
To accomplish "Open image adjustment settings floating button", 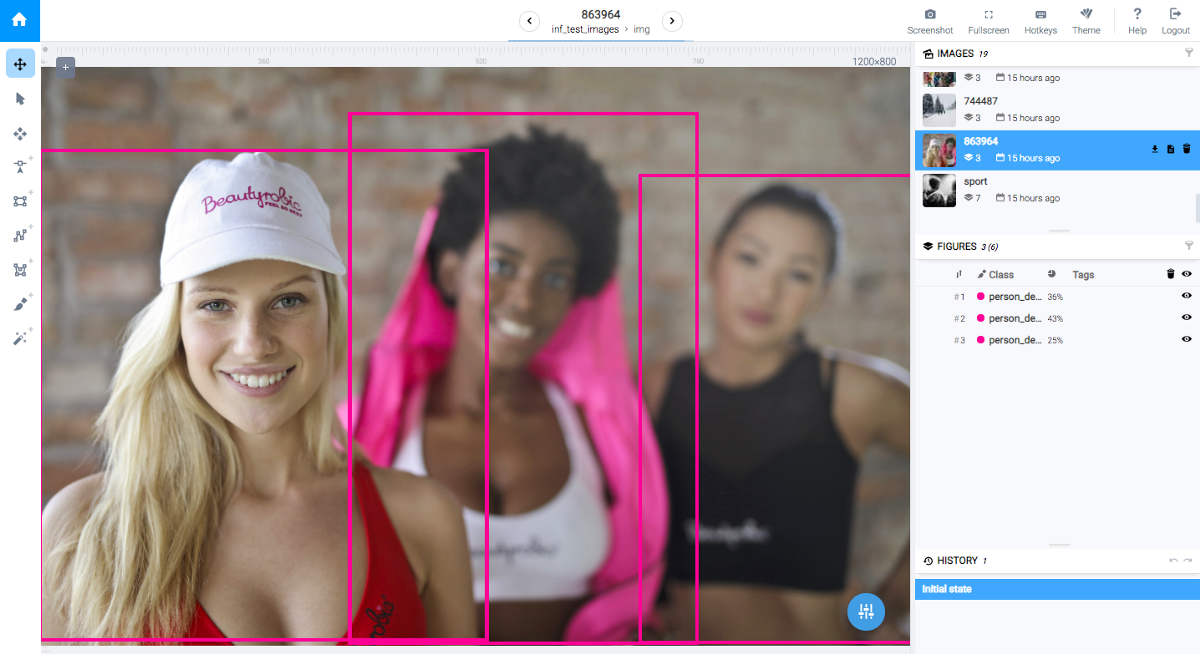I will (866, 611).
